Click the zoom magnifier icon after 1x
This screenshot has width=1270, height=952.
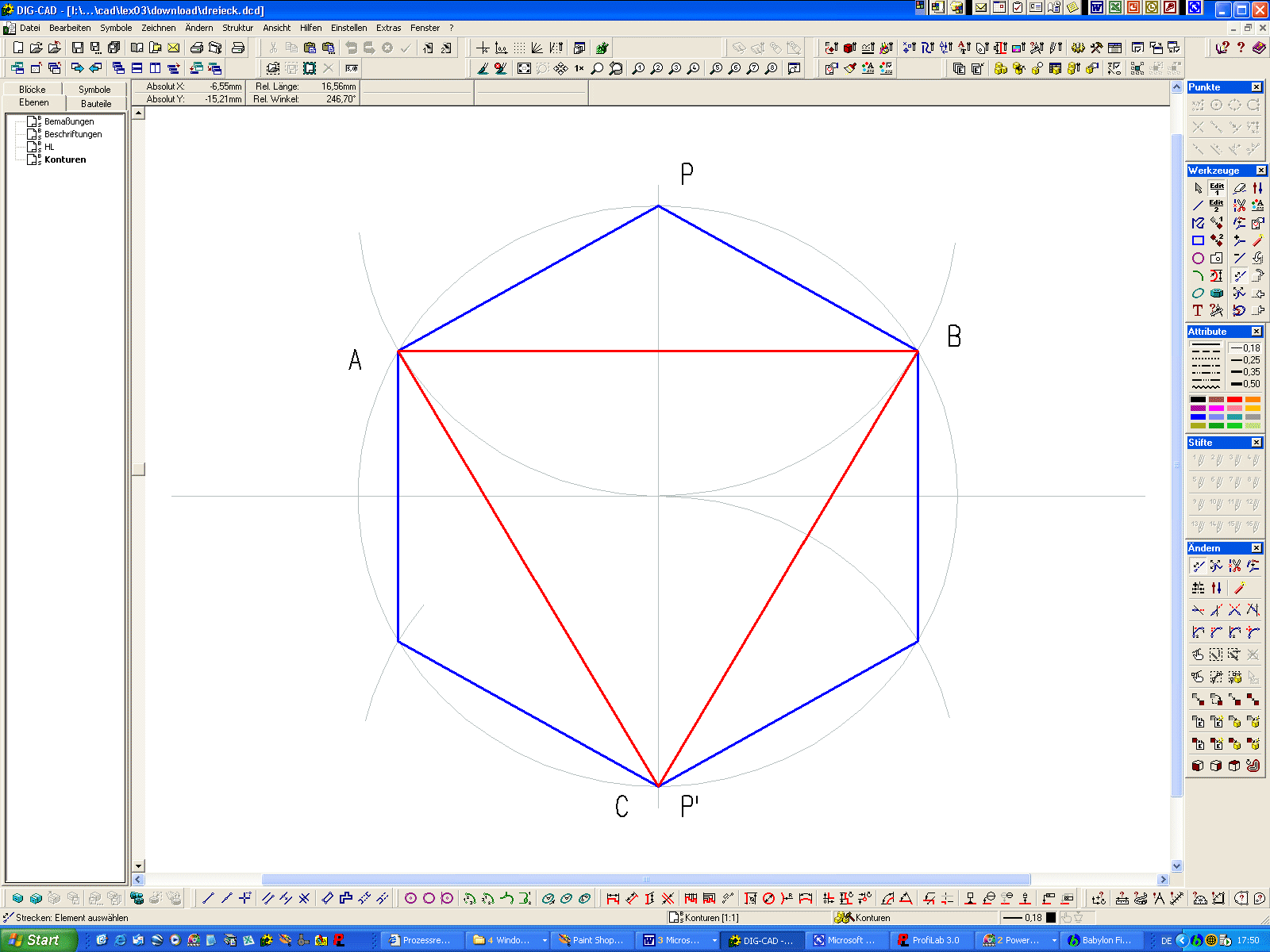[597, 69]
